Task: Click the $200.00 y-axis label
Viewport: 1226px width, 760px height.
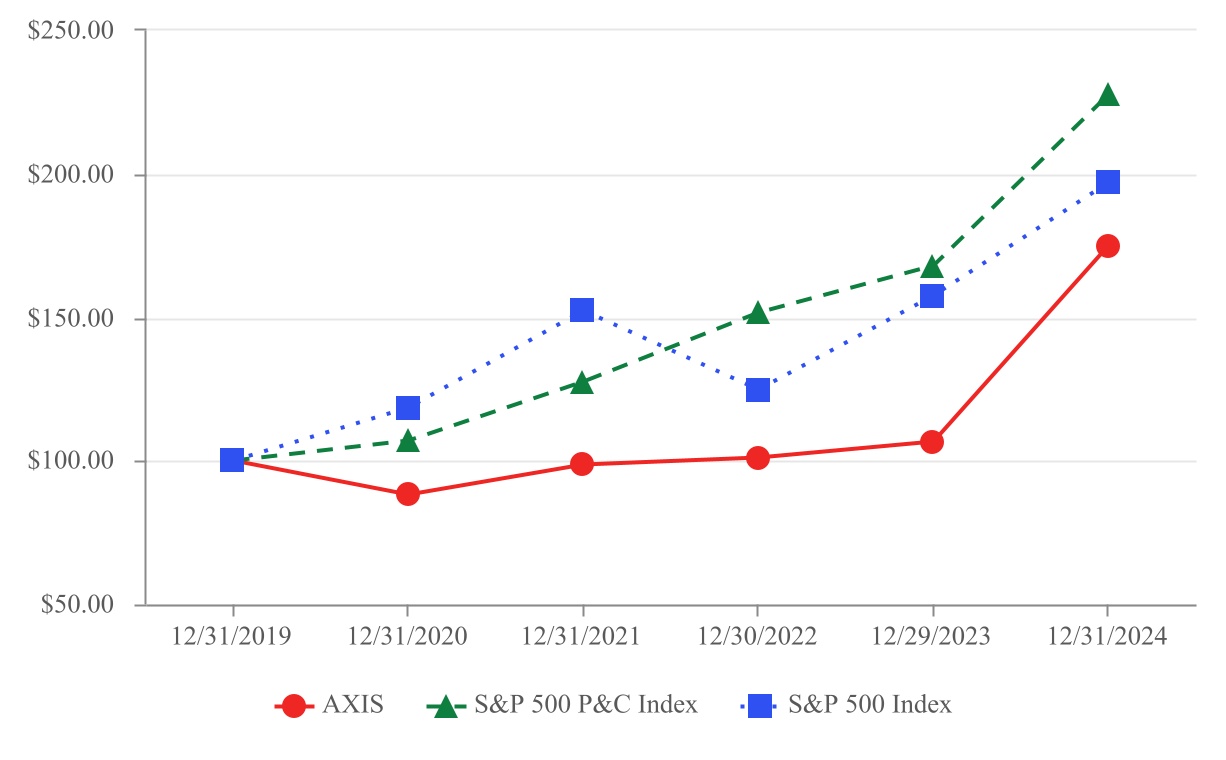Action: click(x=72, y=175)
